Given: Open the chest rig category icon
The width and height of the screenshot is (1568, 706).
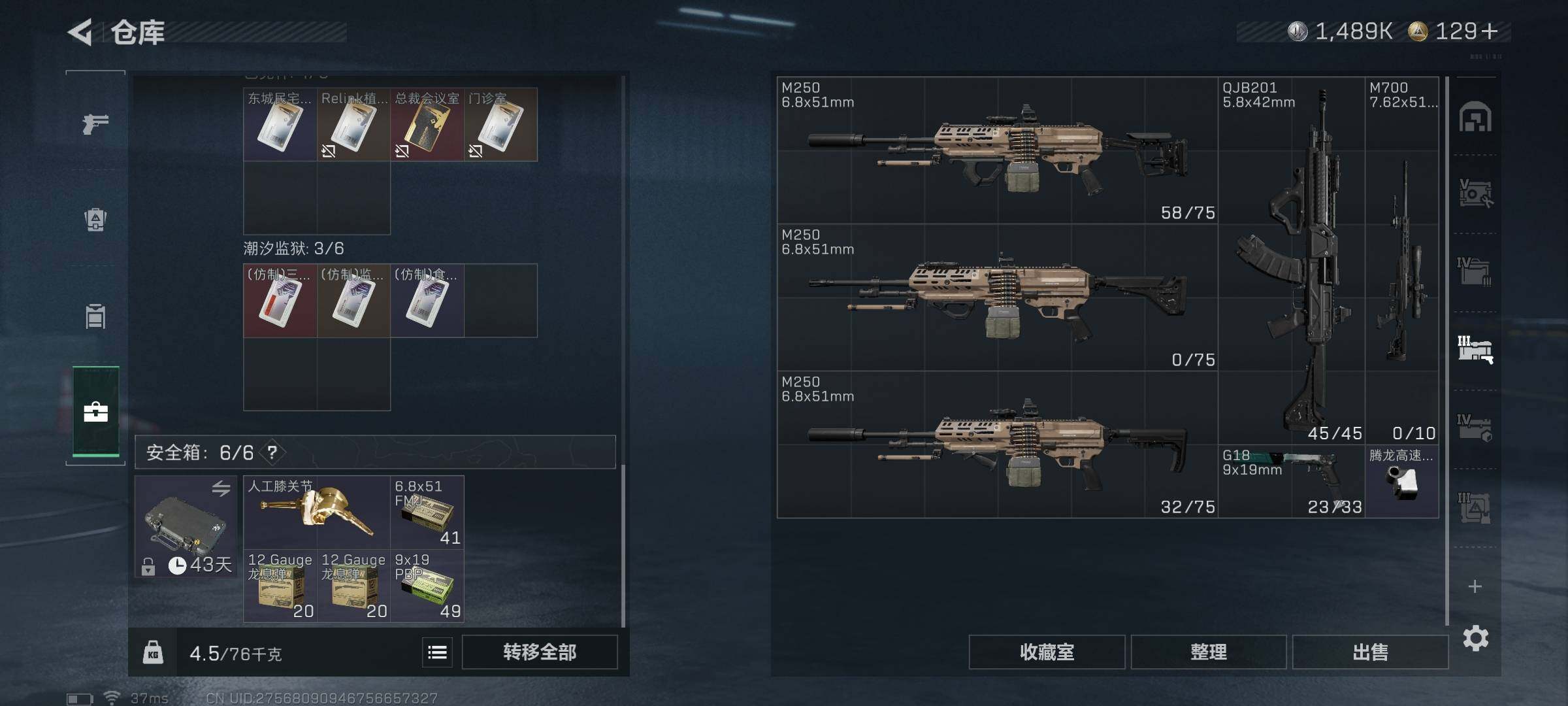Looking at the screenshot, I should [95, 316].
